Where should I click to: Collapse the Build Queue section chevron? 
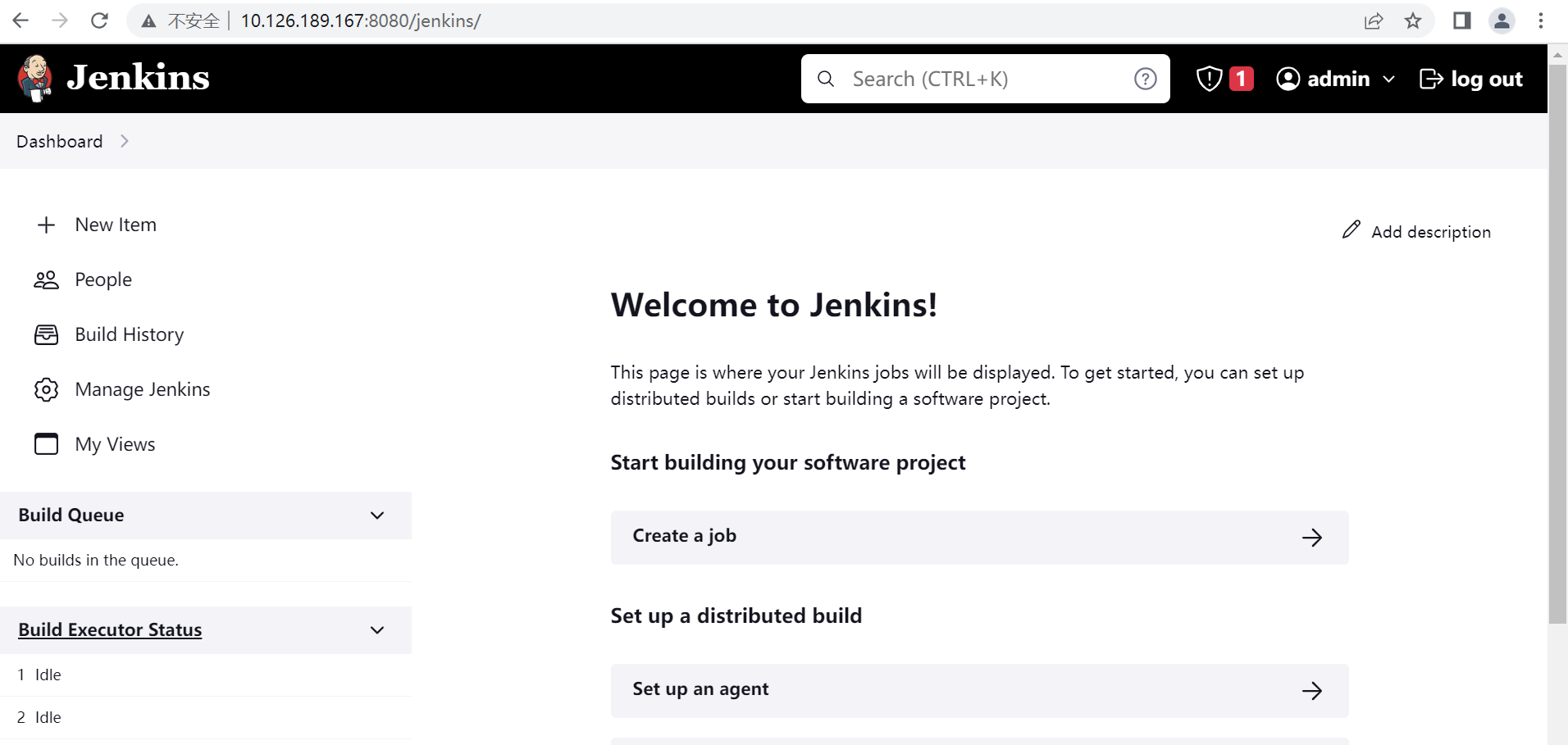(x=377, y=516)
